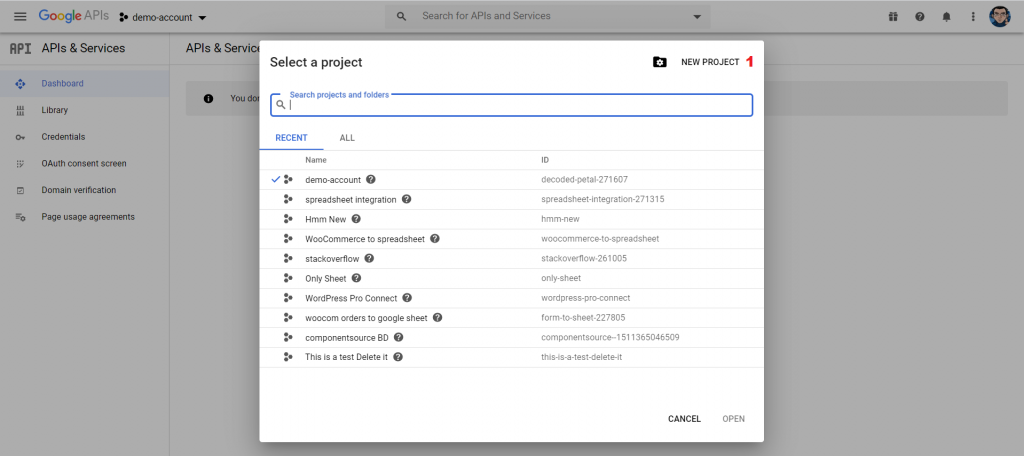Select the This is a test Delete it project

511,357
